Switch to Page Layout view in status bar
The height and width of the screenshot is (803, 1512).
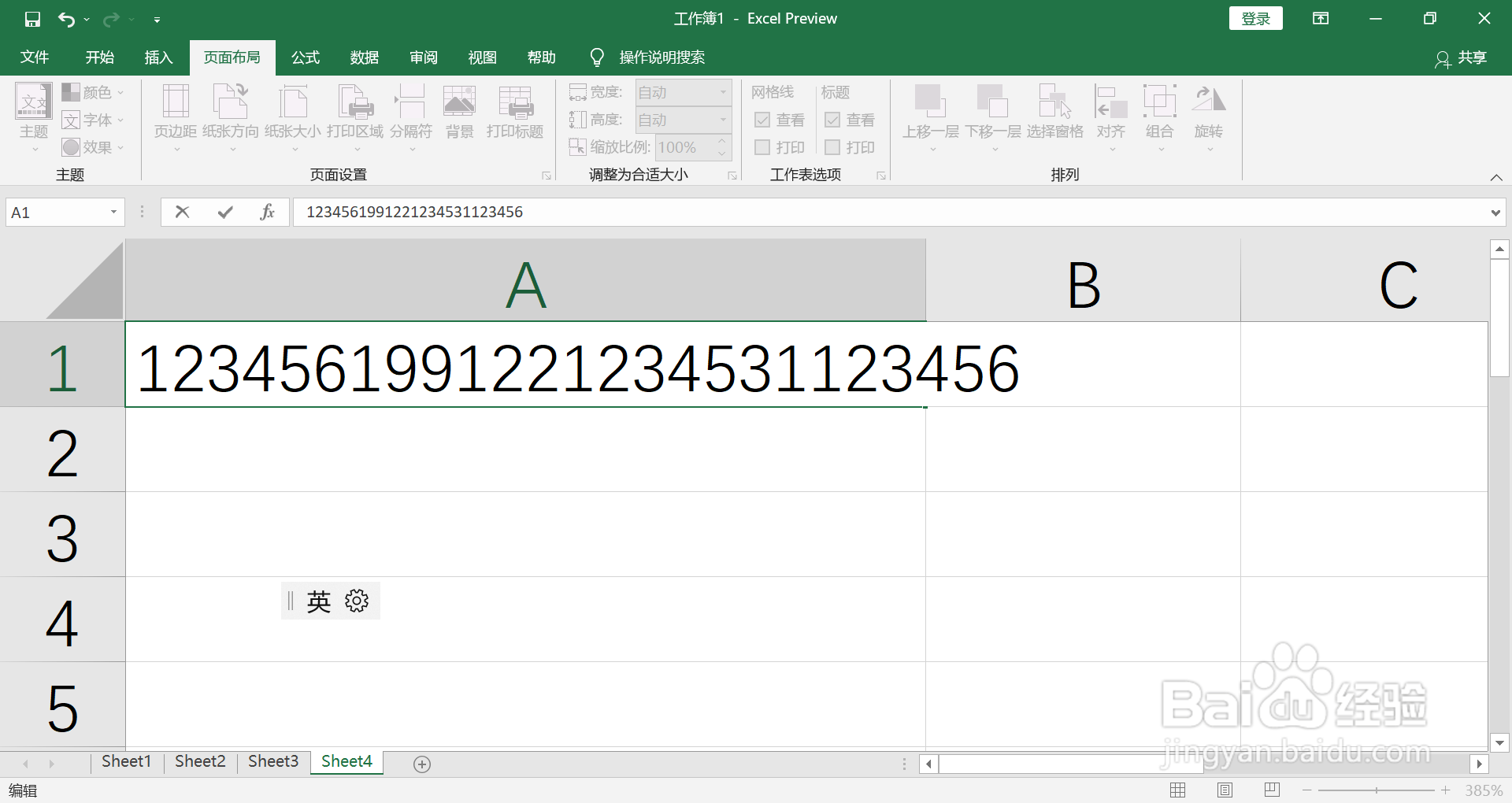(1225, 790)
